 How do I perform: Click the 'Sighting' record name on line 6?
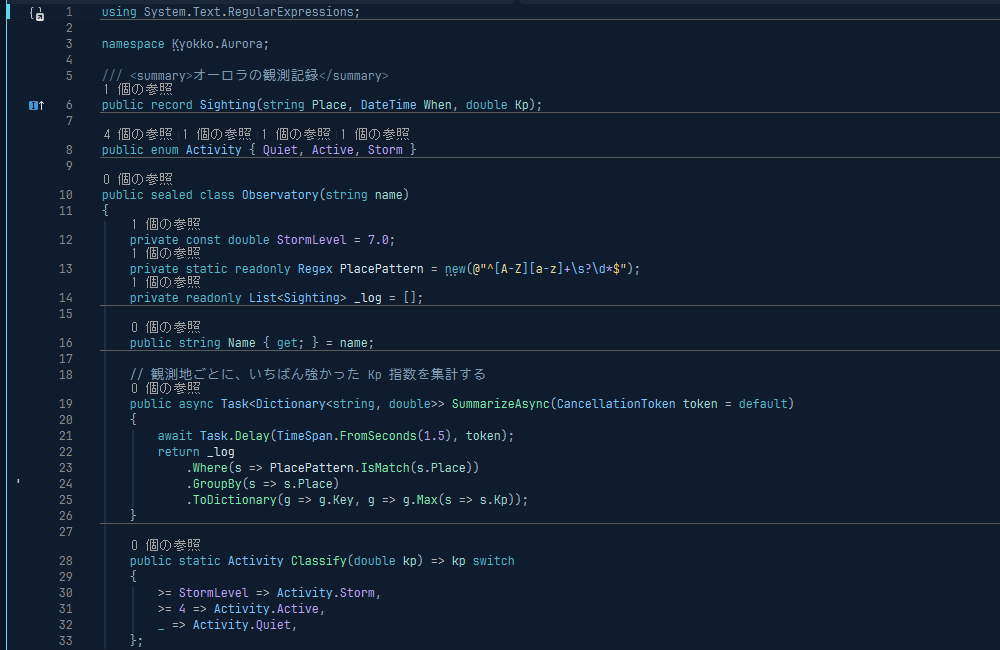tap(228, 105)
